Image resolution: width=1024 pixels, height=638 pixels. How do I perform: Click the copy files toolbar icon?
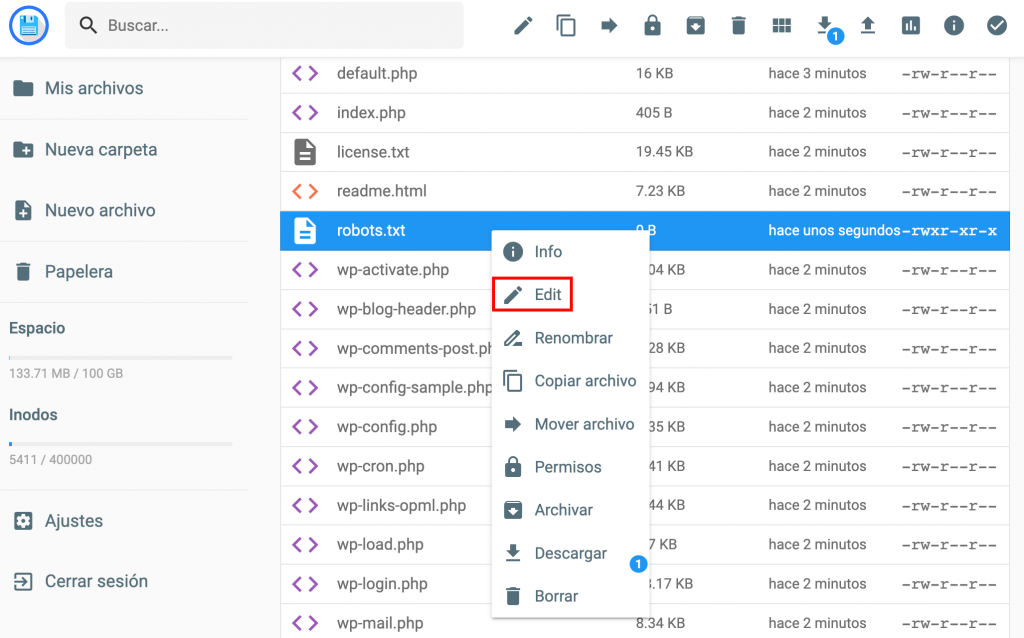pyautogui.click(x=566, y=25)
